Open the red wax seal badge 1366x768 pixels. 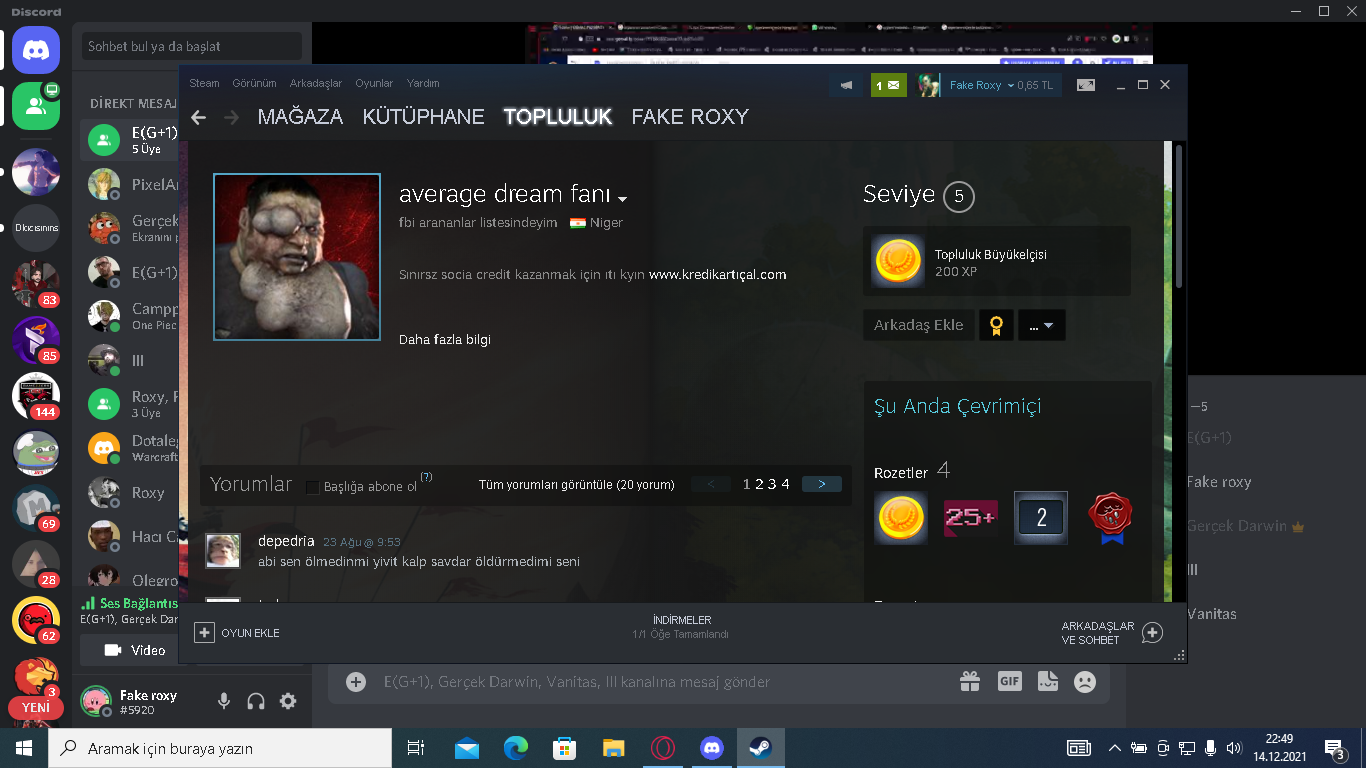[1110, 518]
